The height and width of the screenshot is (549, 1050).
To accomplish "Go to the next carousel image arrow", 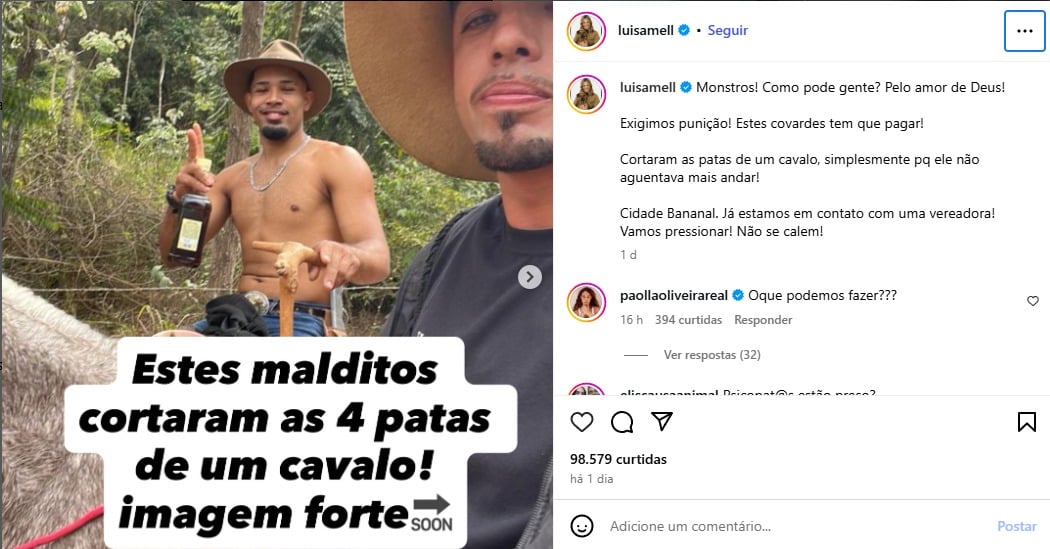I will pos(530,277).
